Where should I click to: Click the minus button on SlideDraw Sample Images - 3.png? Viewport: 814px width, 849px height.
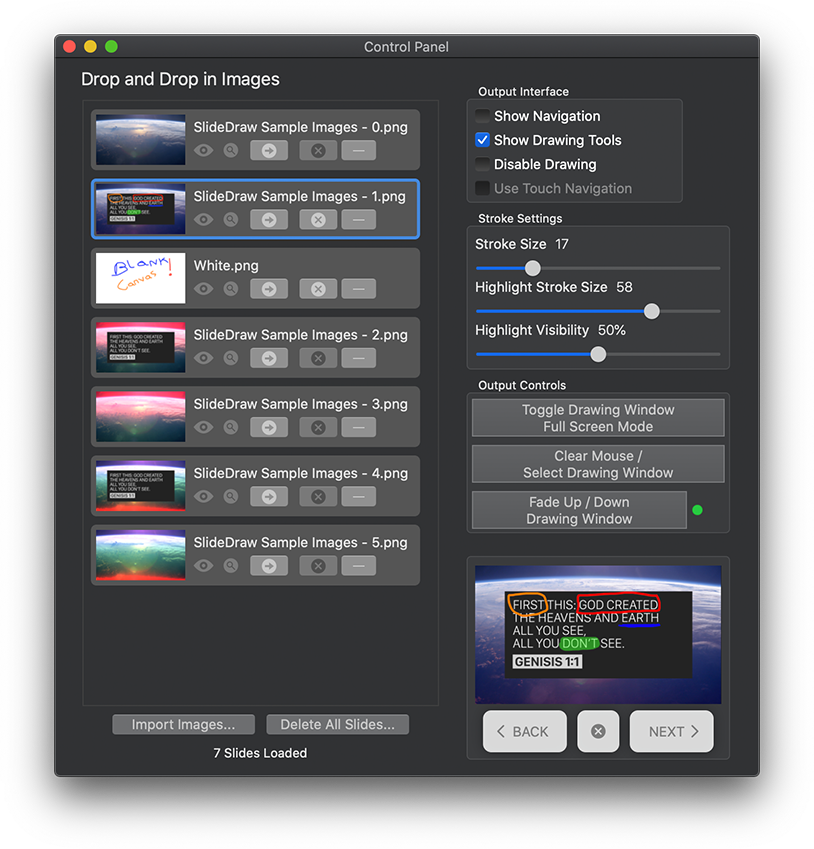point(359,428)
